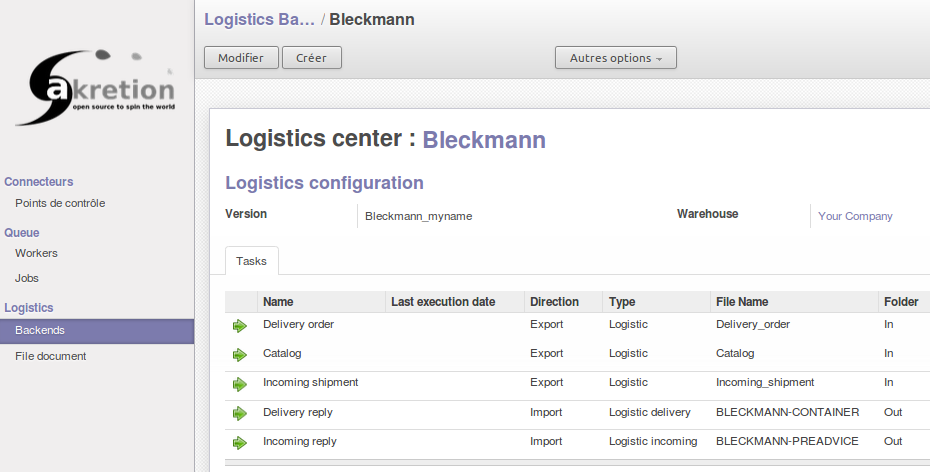Run the Catalog task green arrow
Viewport: 930px width, 472px height.
coord(240,355)
